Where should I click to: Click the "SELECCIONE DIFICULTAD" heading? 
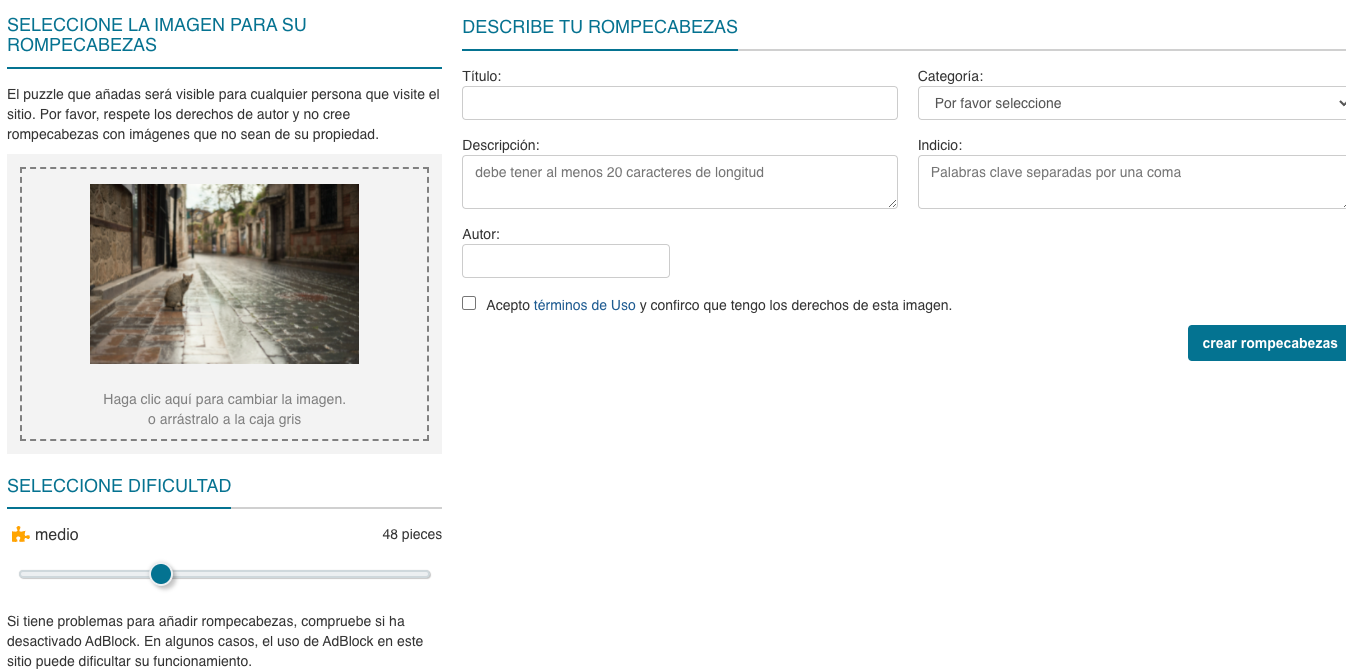click(x=119, y=486)
